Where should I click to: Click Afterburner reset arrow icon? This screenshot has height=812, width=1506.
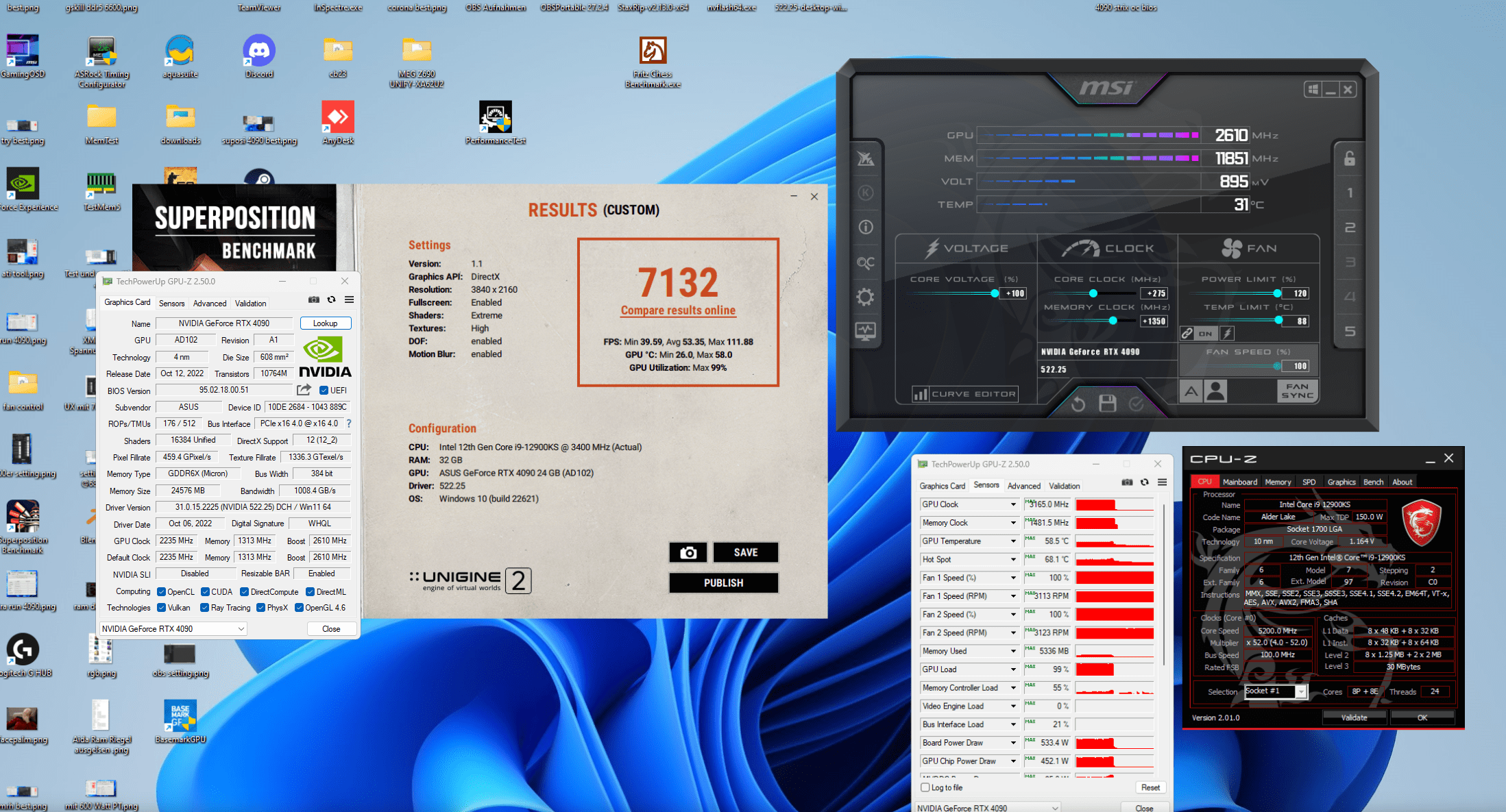coord(1078,404)
